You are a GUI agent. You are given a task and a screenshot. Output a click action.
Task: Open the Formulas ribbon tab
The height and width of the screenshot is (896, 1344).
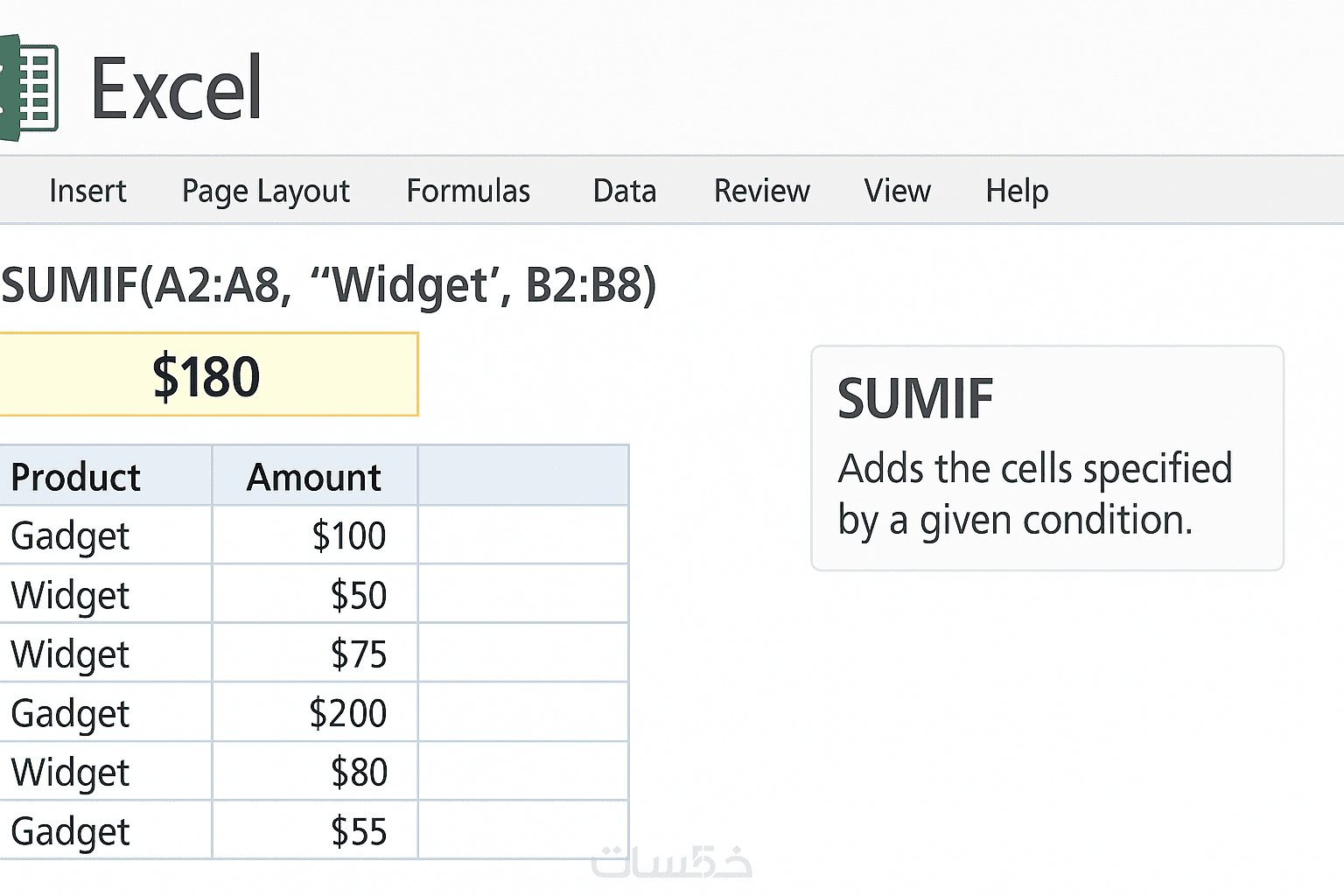(x=468, y=191)
